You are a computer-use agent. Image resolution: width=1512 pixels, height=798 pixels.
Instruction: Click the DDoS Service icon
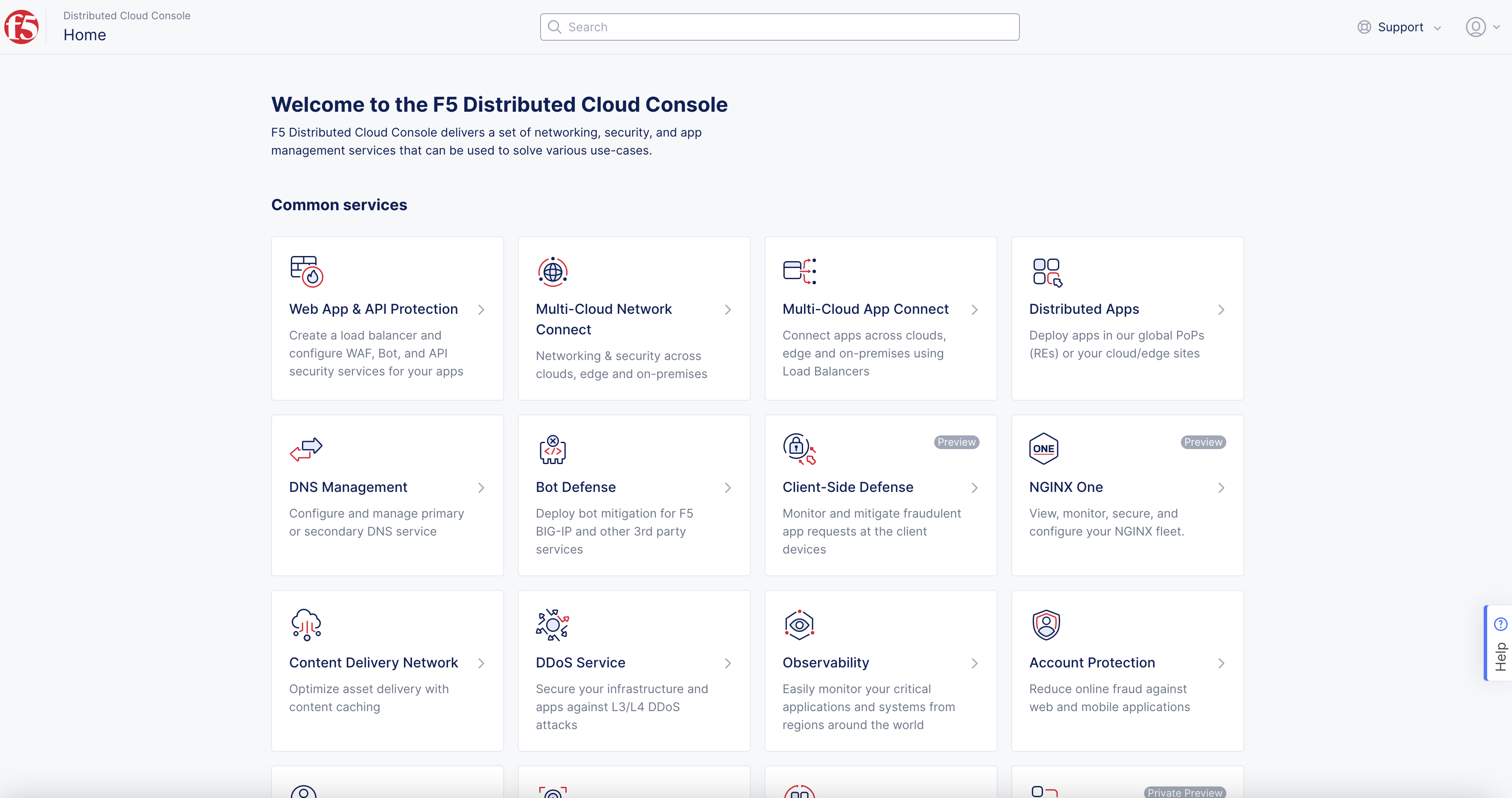pos(552,625)
